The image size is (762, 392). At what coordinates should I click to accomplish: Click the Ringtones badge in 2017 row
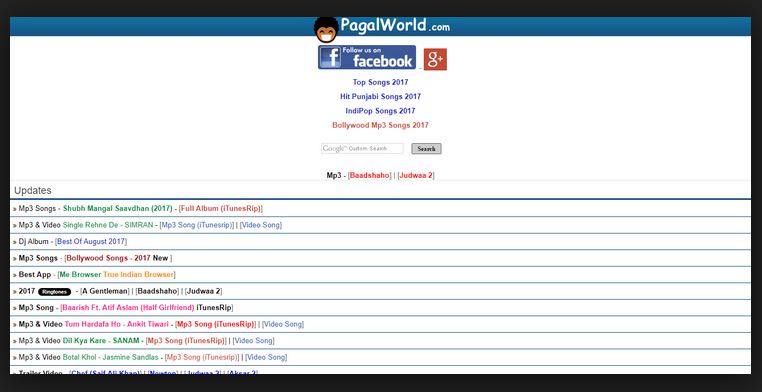click(54, 292)
